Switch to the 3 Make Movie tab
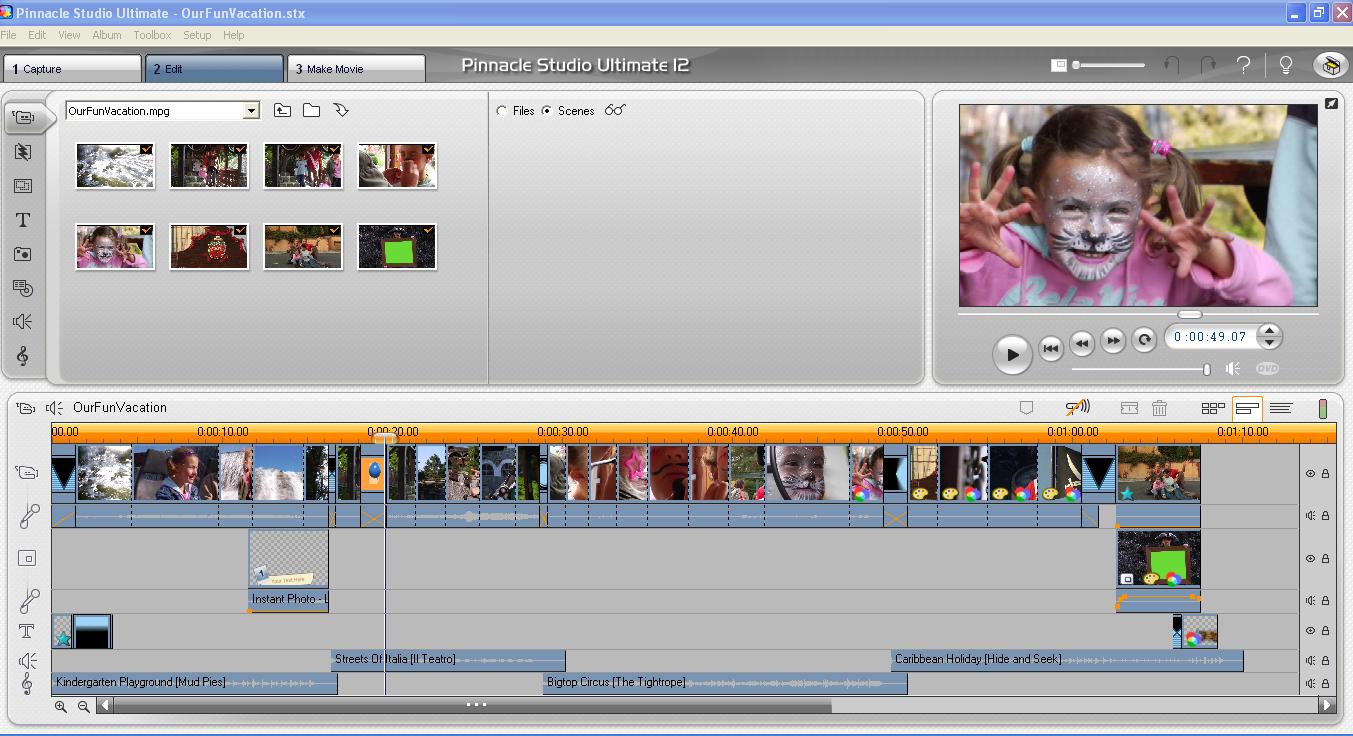Image resolution: width=1353 pixels, height=736 pixels. [x=356, y=68]
